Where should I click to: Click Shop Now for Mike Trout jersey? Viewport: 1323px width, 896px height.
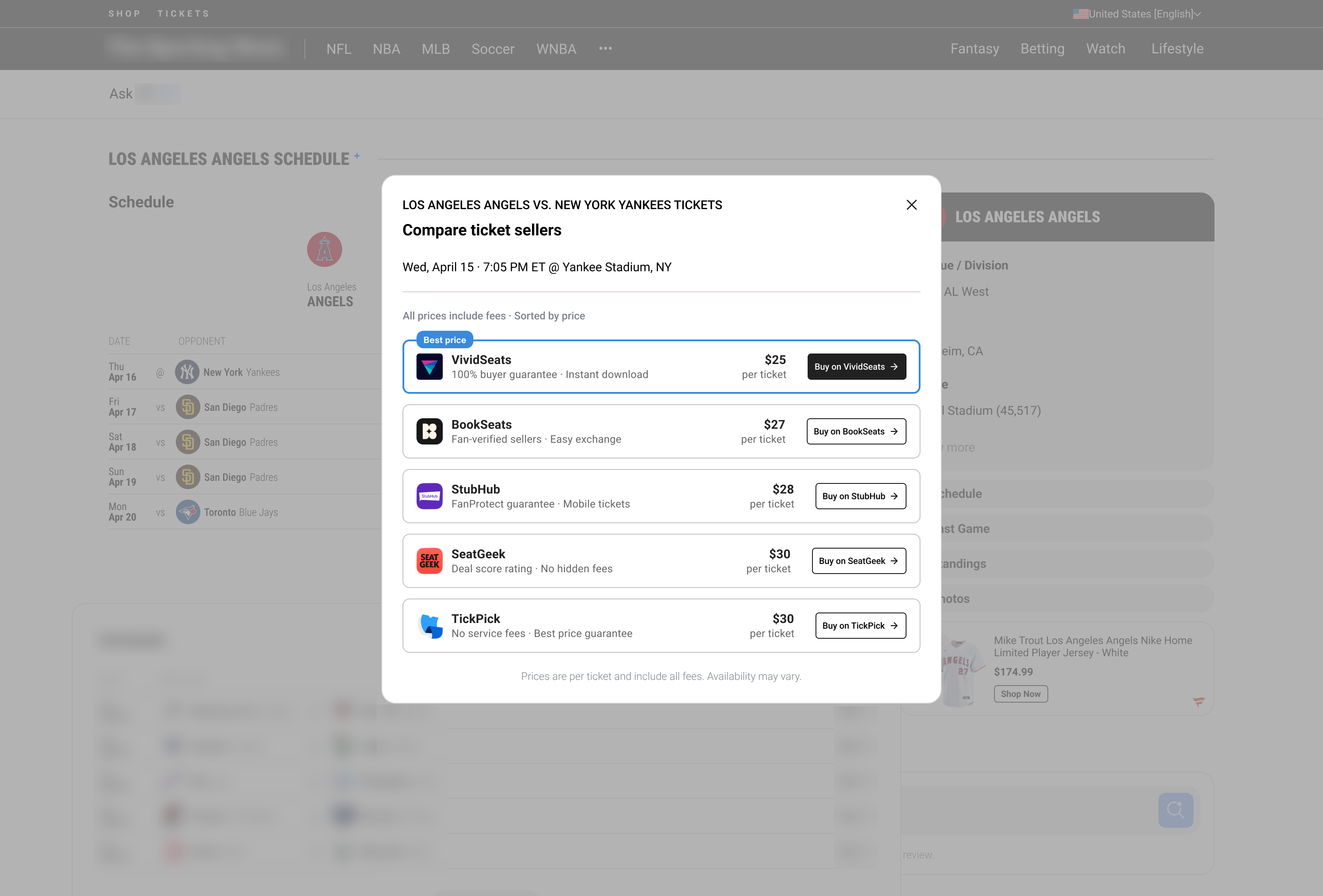click(1021, 694)
